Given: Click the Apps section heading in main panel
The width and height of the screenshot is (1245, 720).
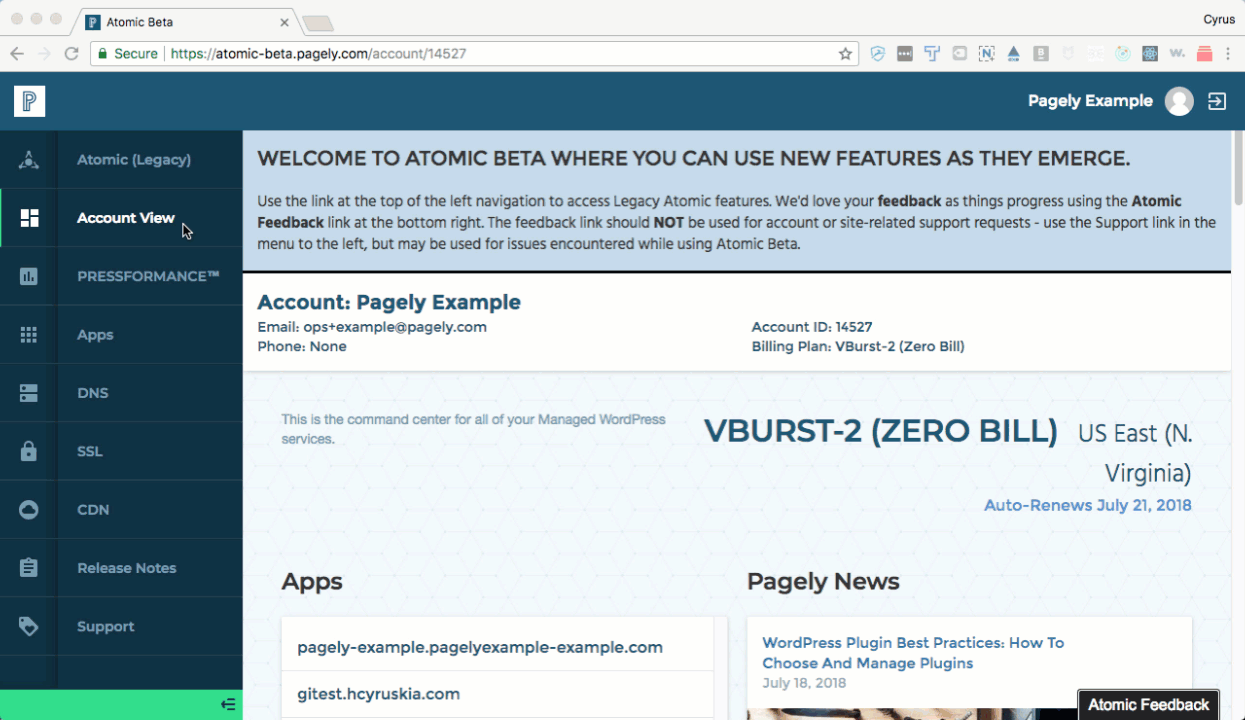Looking at the screenshot, I should point(312,582).
